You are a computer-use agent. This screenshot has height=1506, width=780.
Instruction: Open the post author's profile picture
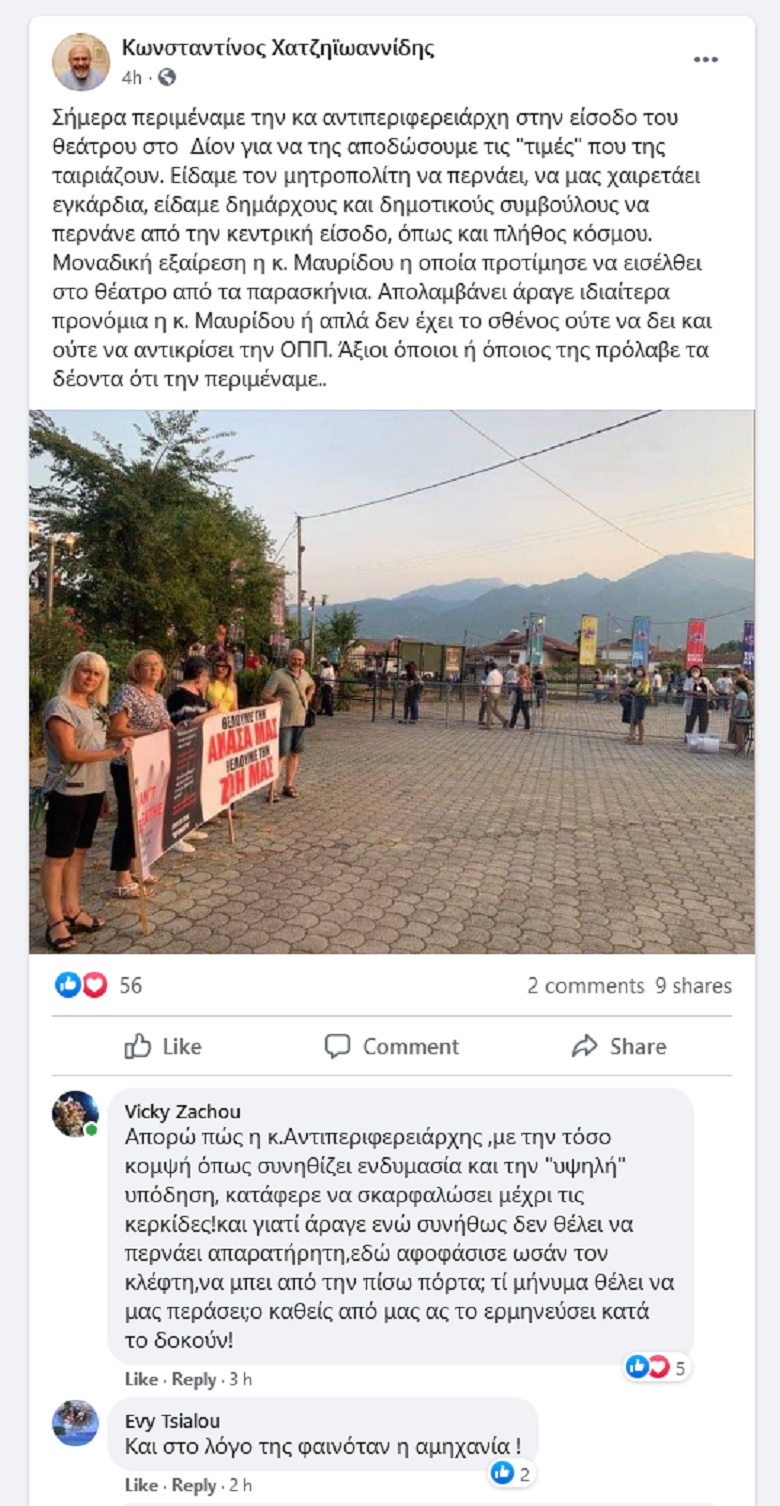click(x=81, y=62)
